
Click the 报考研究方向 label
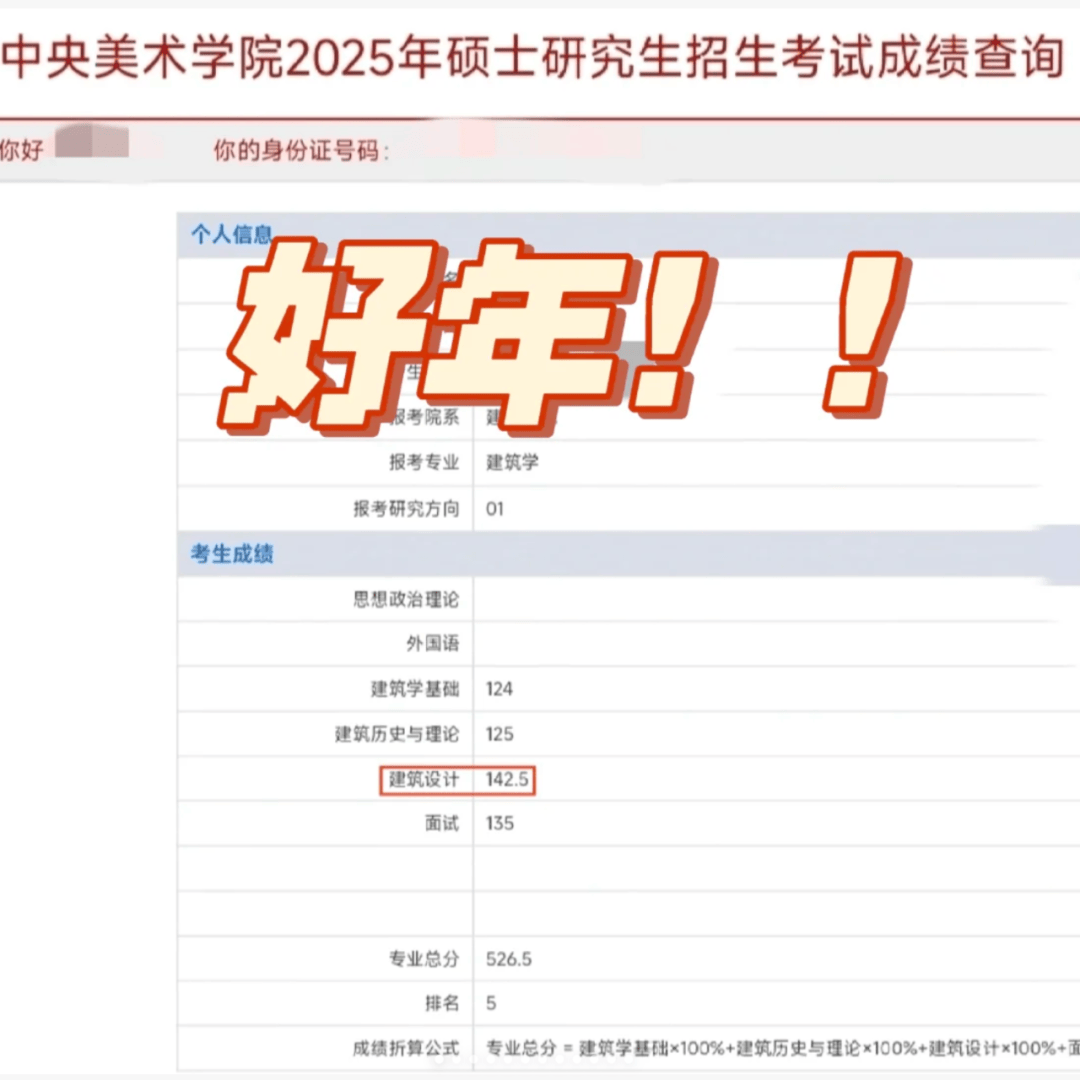click(x=406, y=508)
